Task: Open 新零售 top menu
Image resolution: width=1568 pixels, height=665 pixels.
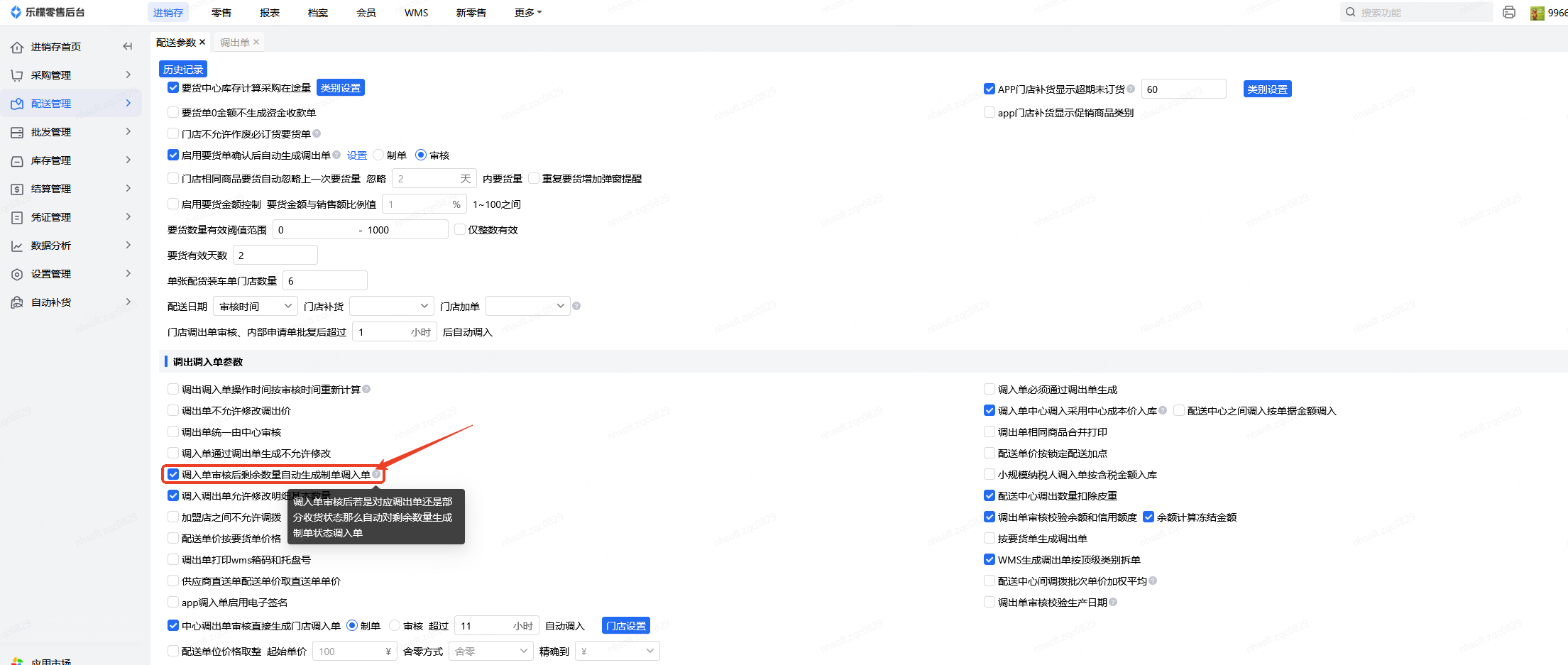Action: tap(471, 13)
